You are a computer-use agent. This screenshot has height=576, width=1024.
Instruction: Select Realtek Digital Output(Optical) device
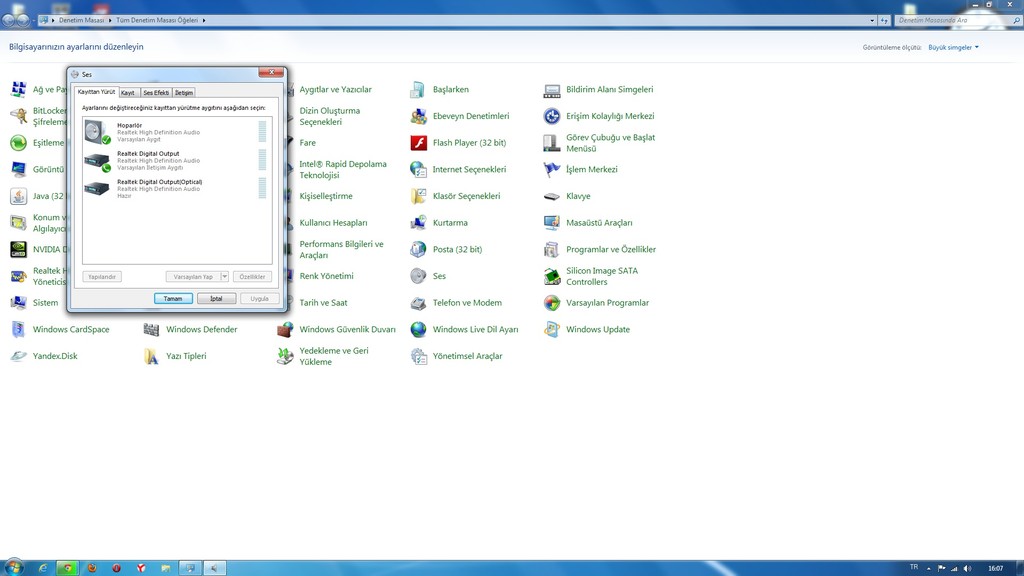(176, 189)
